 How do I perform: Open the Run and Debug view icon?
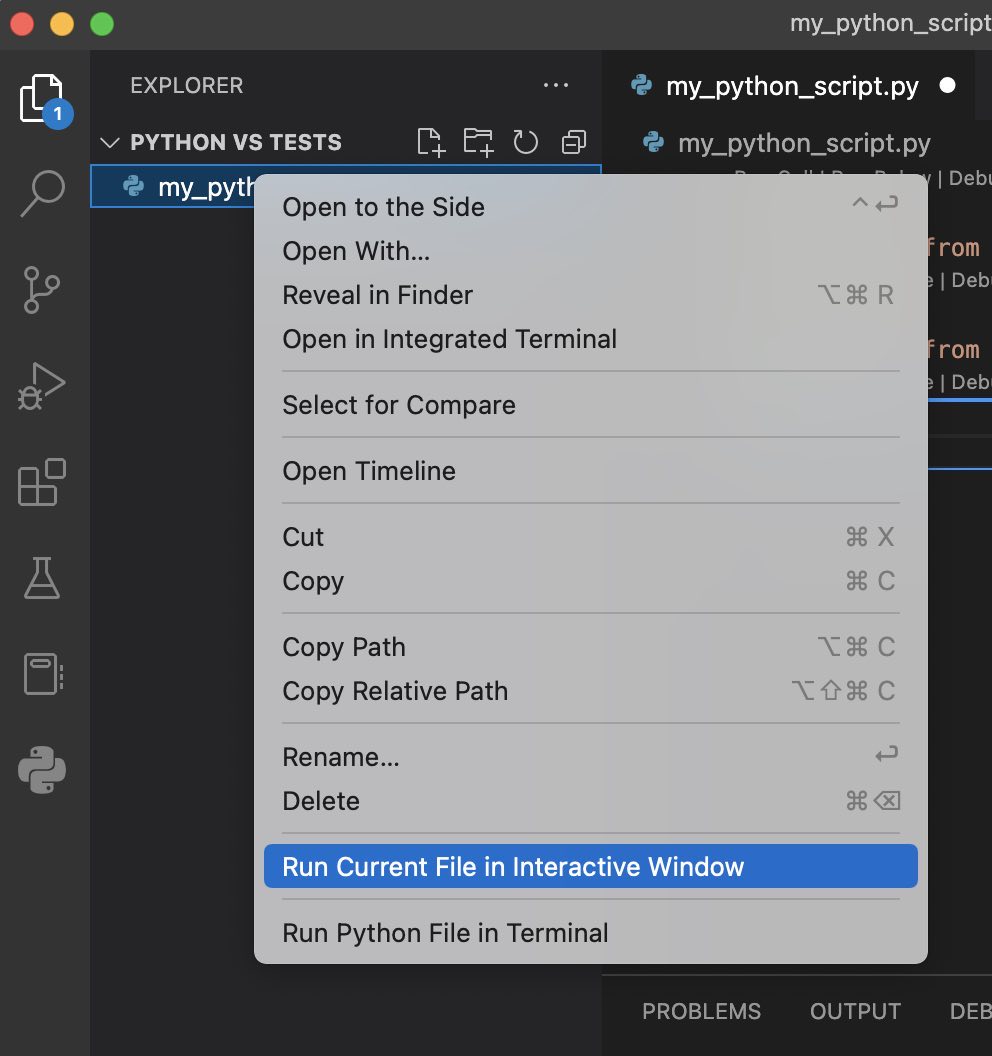click(42, 386)
